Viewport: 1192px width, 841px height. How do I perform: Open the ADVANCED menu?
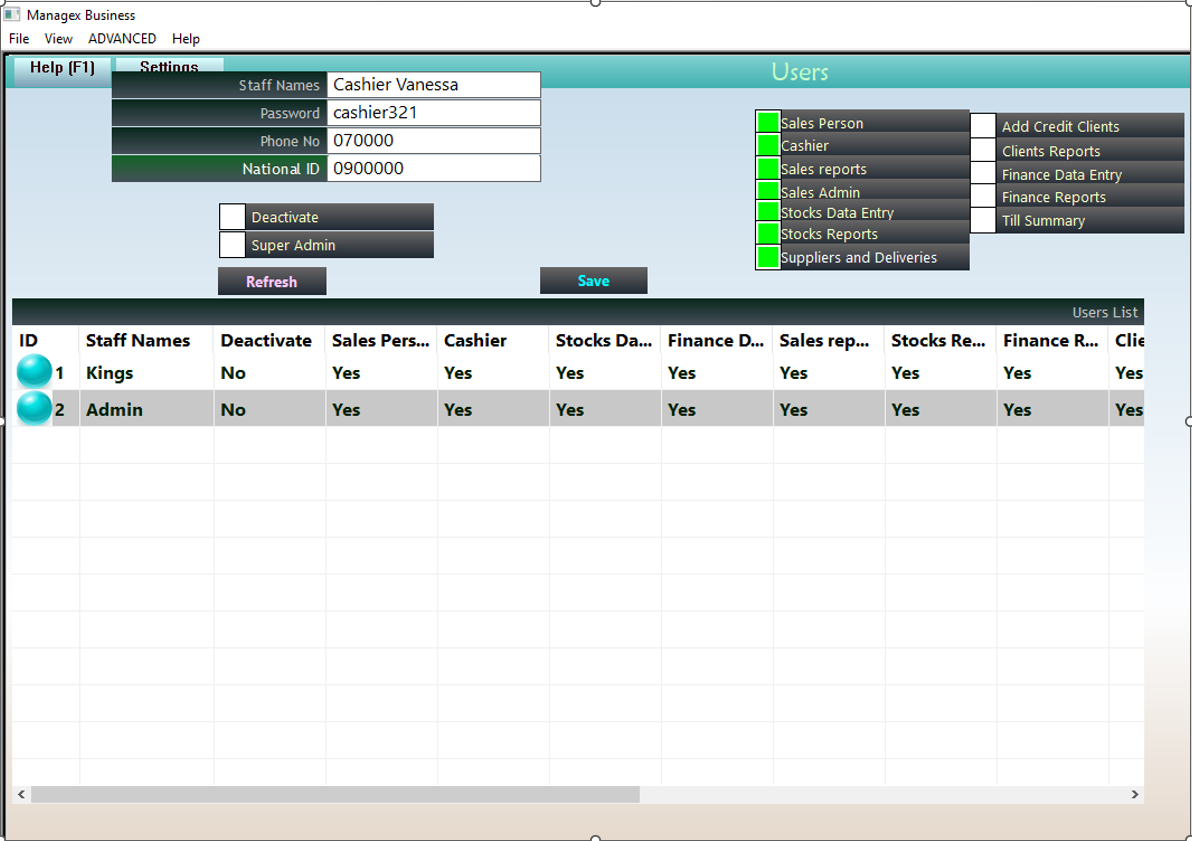[x=122, y=39]
